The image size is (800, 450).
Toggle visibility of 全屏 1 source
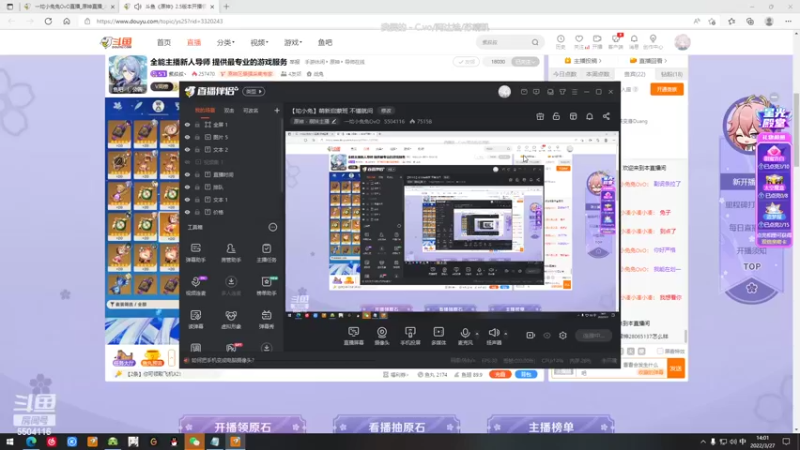click(187, 124)
